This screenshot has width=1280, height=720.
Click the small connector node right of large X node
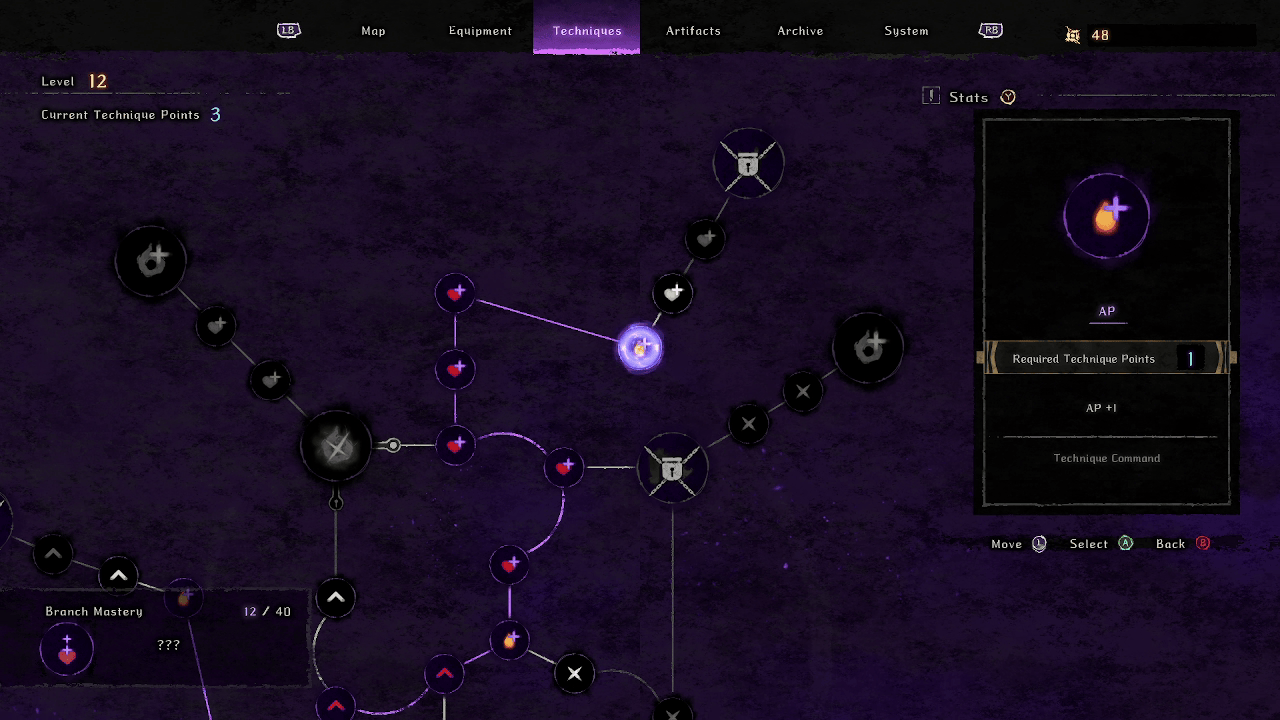[x=393, y=445]
